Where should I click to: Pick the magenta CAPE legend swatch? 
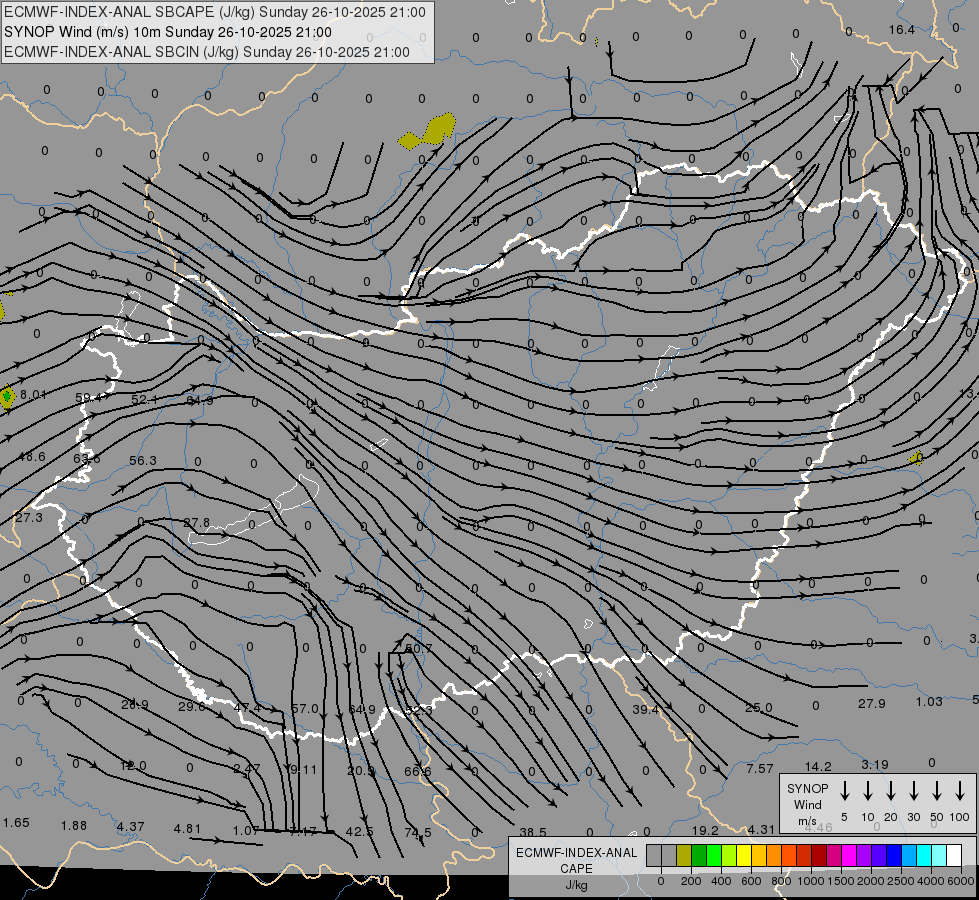(x=849, y=856)
